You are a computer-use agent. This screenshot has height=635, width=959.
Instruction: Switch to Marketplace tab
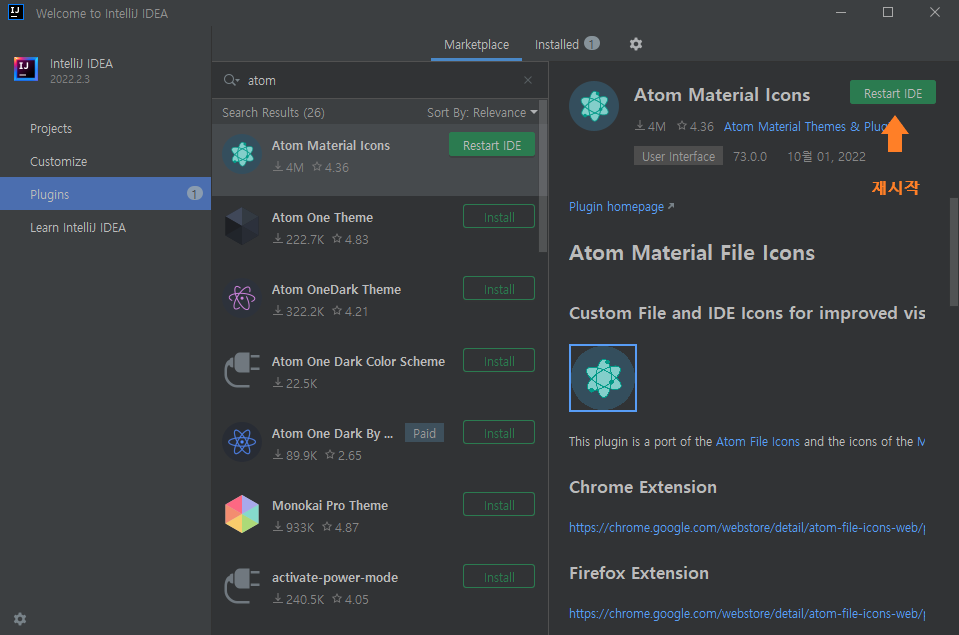(476, 45)
